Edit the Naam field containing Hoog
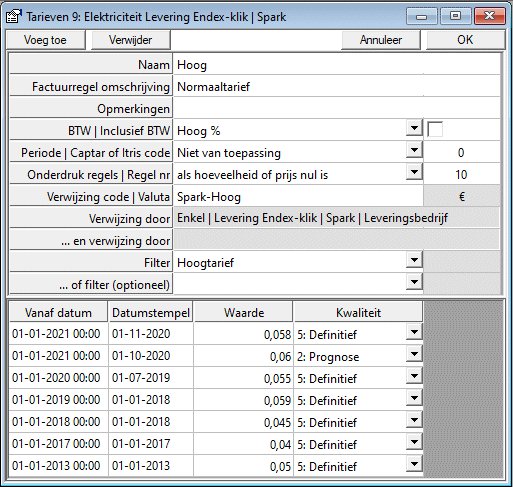Image resolution: width=513 pixels, height=487 pixels. point(337,64)
